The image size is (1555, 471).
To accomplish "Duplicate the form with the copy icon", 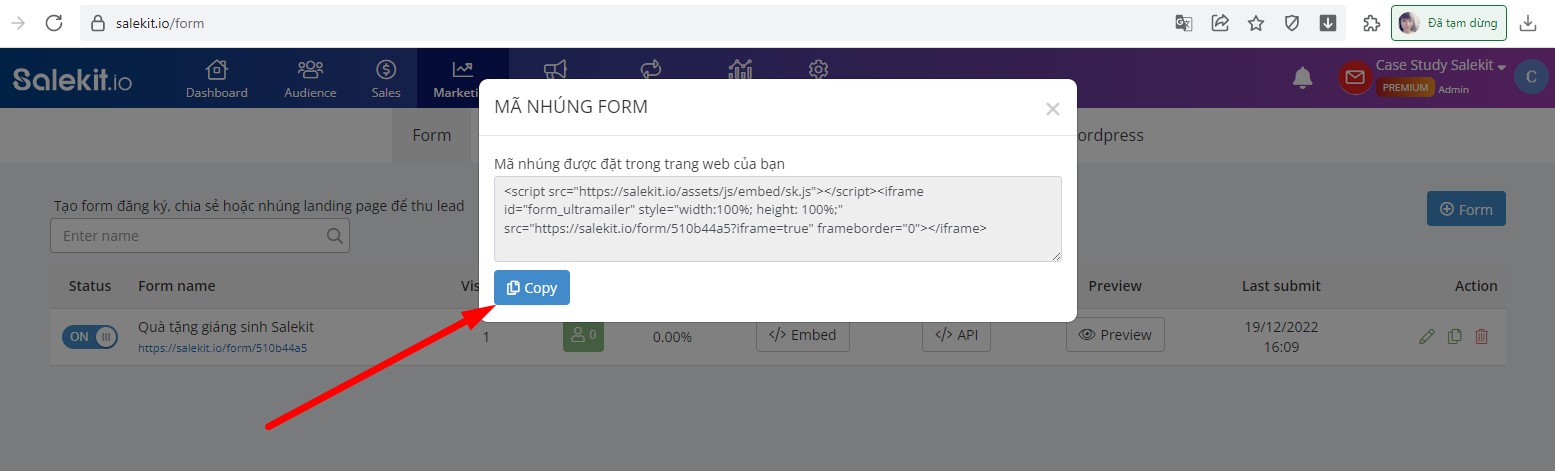I will 1455,337.
